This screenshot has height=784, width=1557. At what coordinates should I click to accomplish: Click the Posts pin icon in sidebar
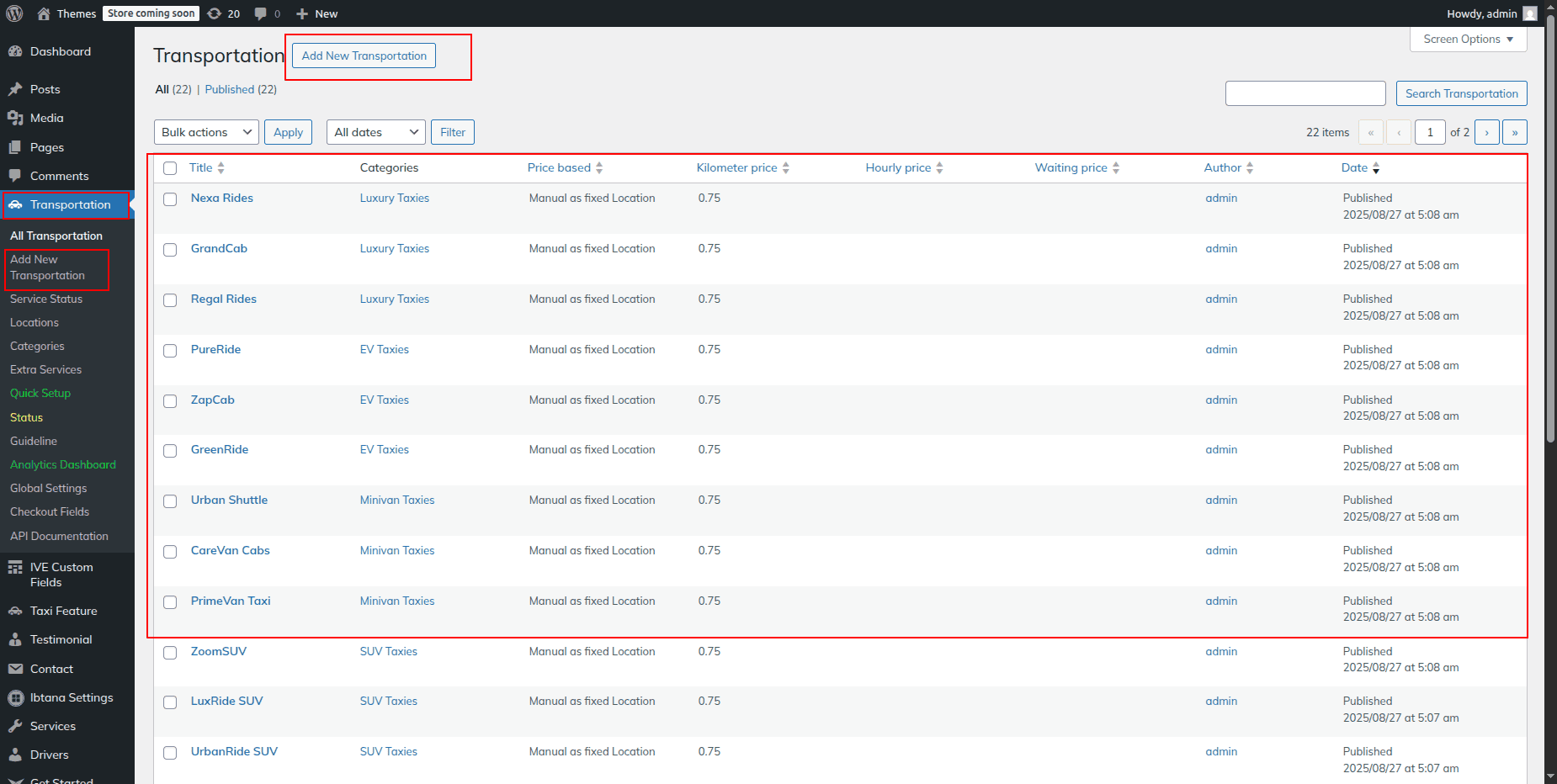15,89
